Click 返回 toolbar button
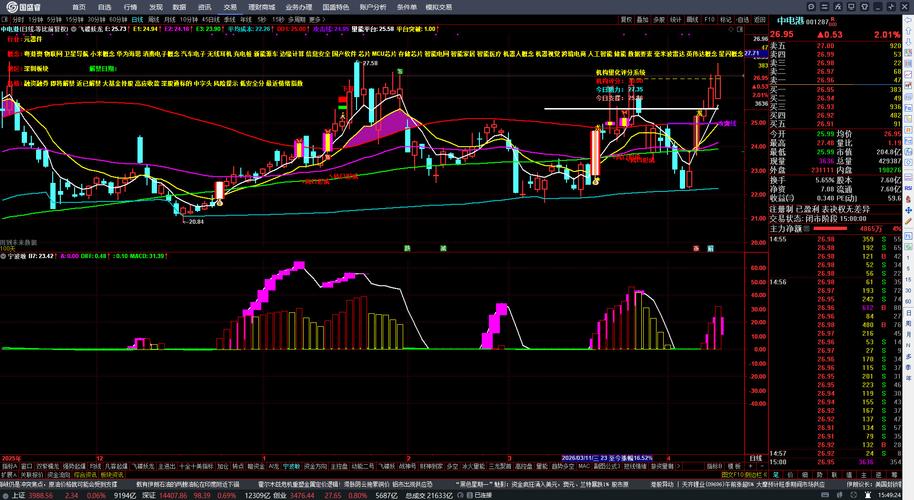The width and height of the screenshot is (914, 500). point(760,19)
